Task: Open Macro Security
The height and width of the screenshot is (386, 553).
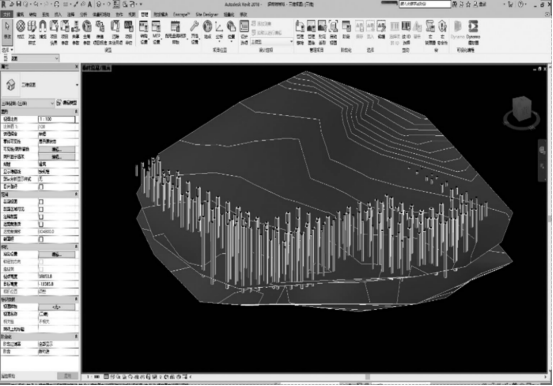Action: point(442,32)
